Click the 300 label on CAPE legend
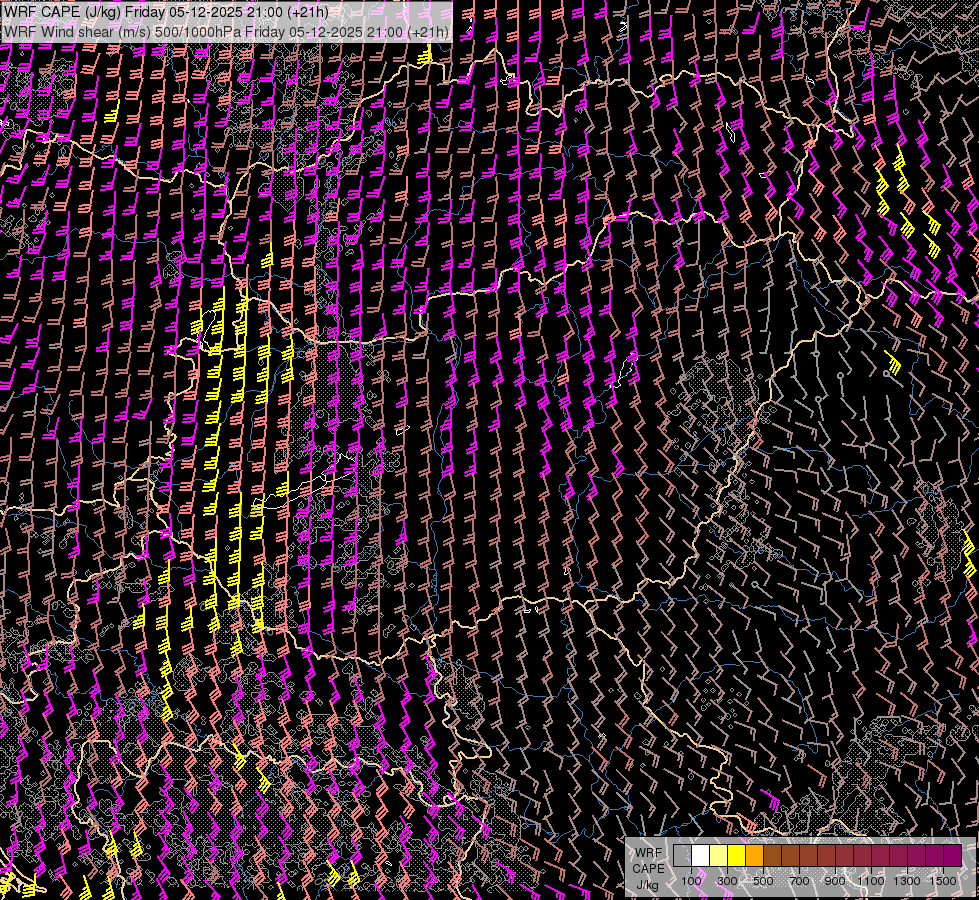Image resolution: width=979 pixels, height=900 pixels. coord(727,880)
